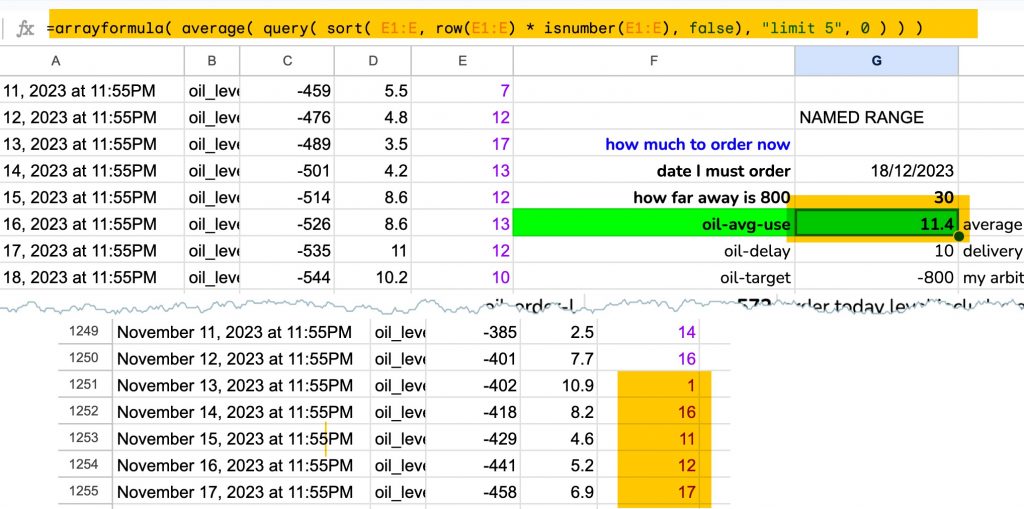
Task: Select row header 1249
Action: [85, 332]
